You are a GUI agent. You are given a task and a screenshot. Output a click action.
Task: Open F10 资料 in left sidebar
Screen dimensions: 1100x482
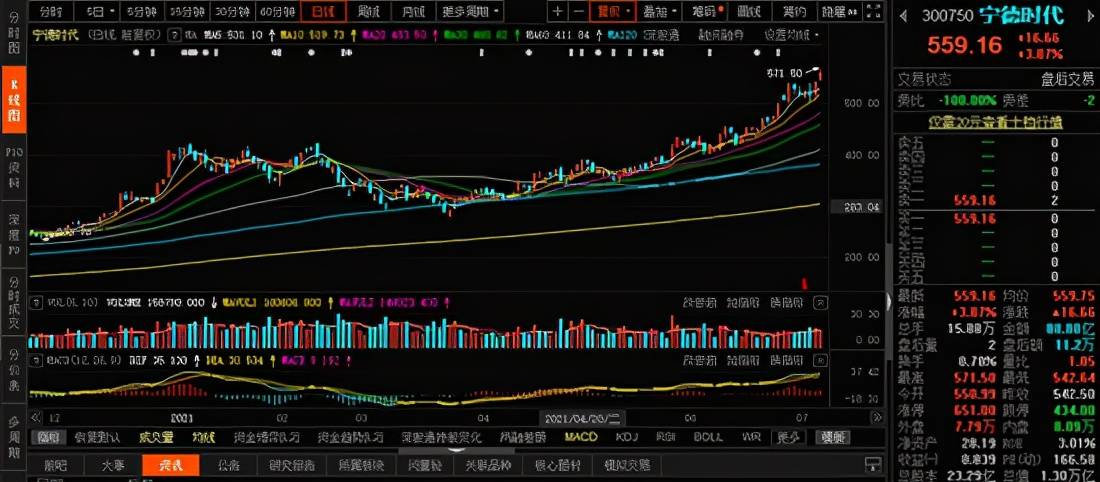(x=13, y=167)
